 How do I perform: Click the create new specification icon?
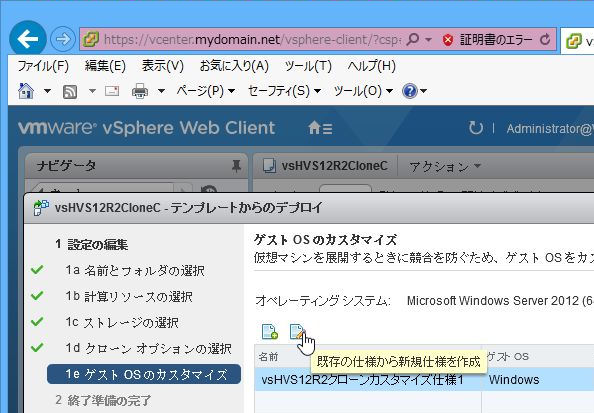[x=270, y=332]
